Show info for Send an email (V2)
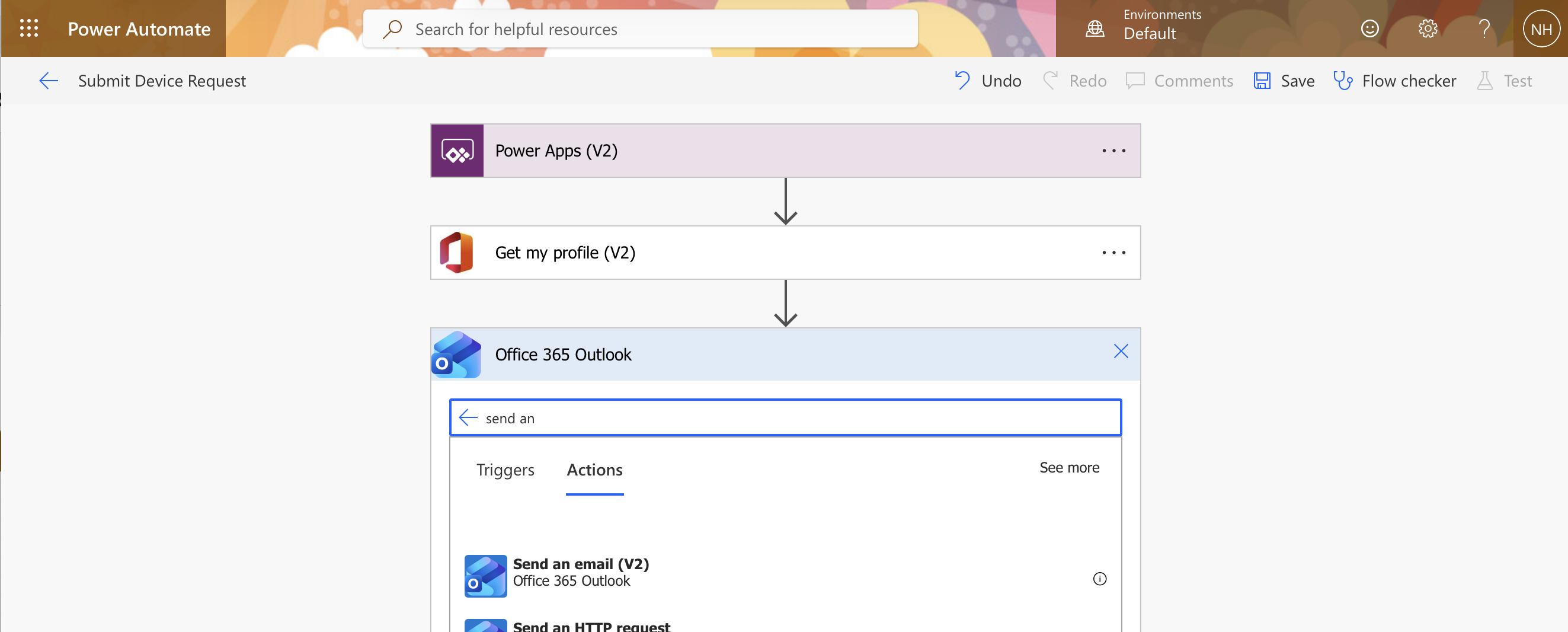The width and height of the screenshot is (1568, 632). pos(1099,579)
